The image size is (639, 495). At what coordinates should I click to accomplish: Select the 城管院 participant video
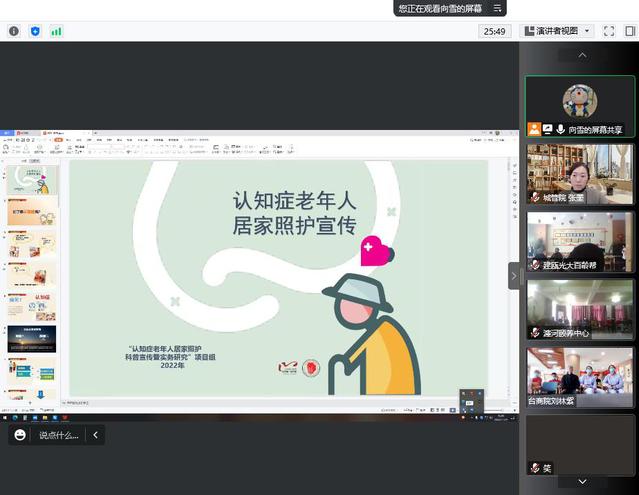[x=580, y=174]
